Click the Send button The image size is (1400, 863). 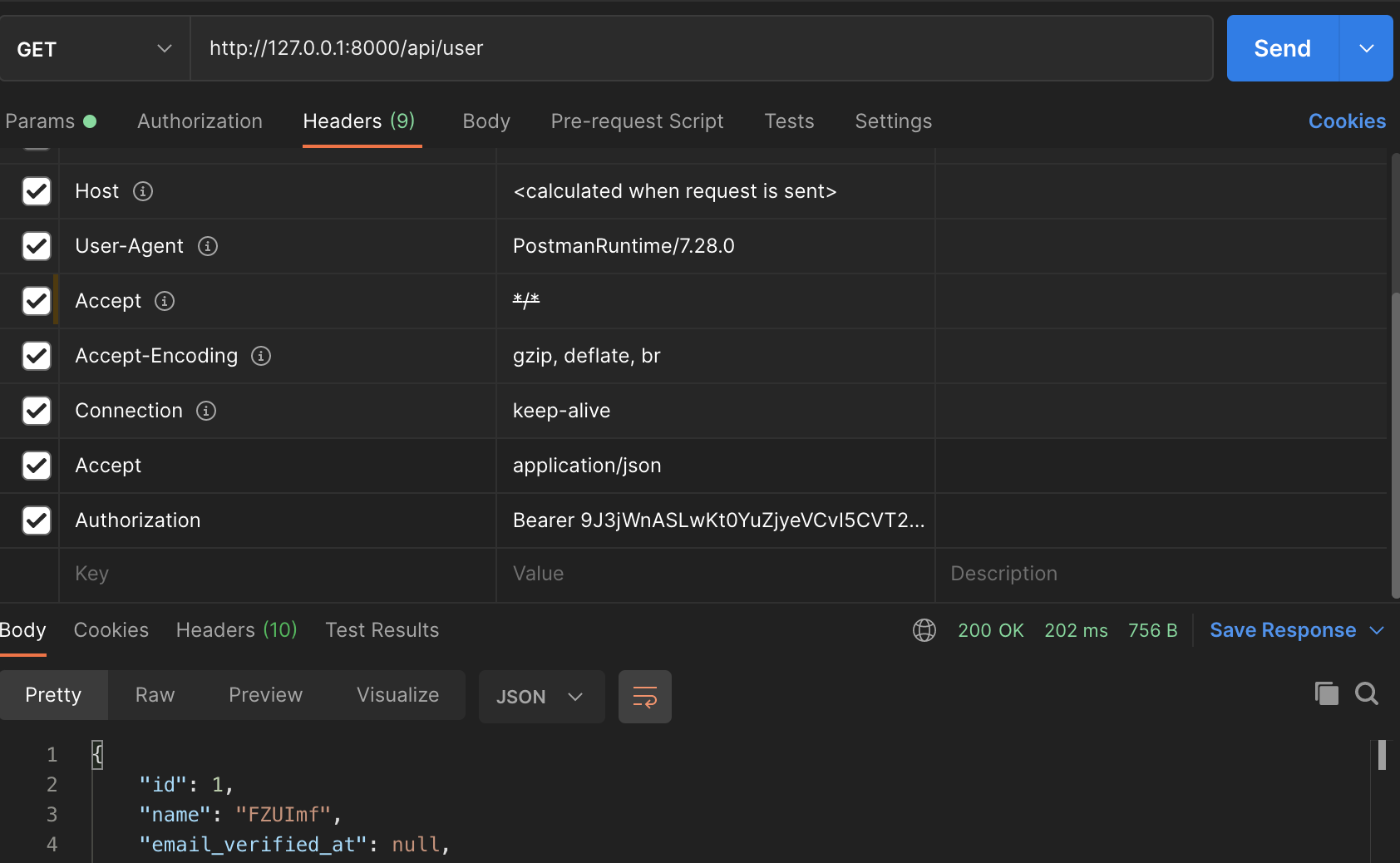click(1281, 48)
